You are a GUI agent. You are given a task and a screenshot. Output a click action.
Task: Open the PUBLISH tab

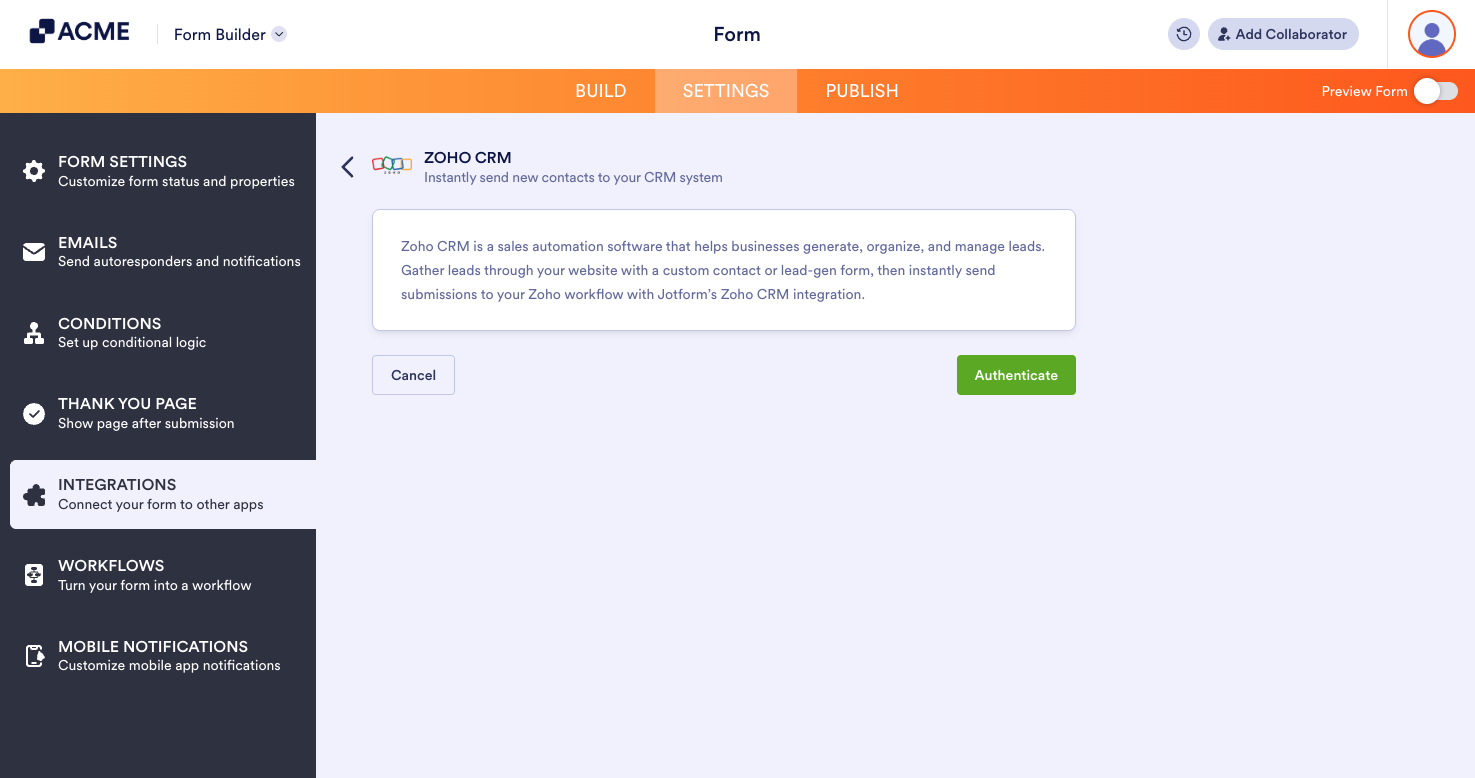pyautogui.click(x=861, y=90)
